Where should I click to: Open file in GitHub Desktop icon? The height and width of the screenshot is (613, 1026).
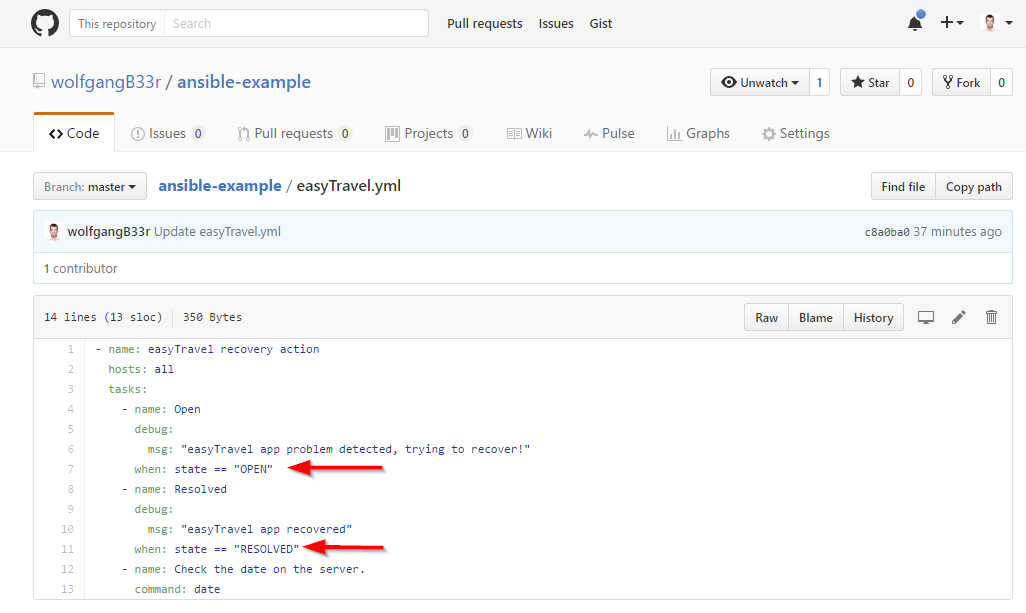925,317
